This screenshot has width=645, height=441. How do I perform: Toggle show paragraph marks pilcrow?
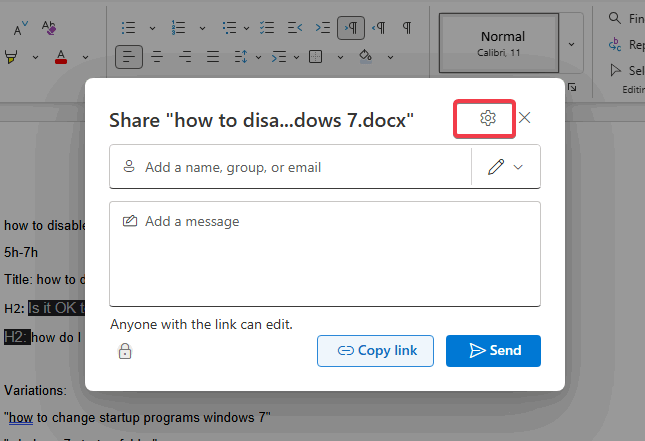tap(407, 28)
